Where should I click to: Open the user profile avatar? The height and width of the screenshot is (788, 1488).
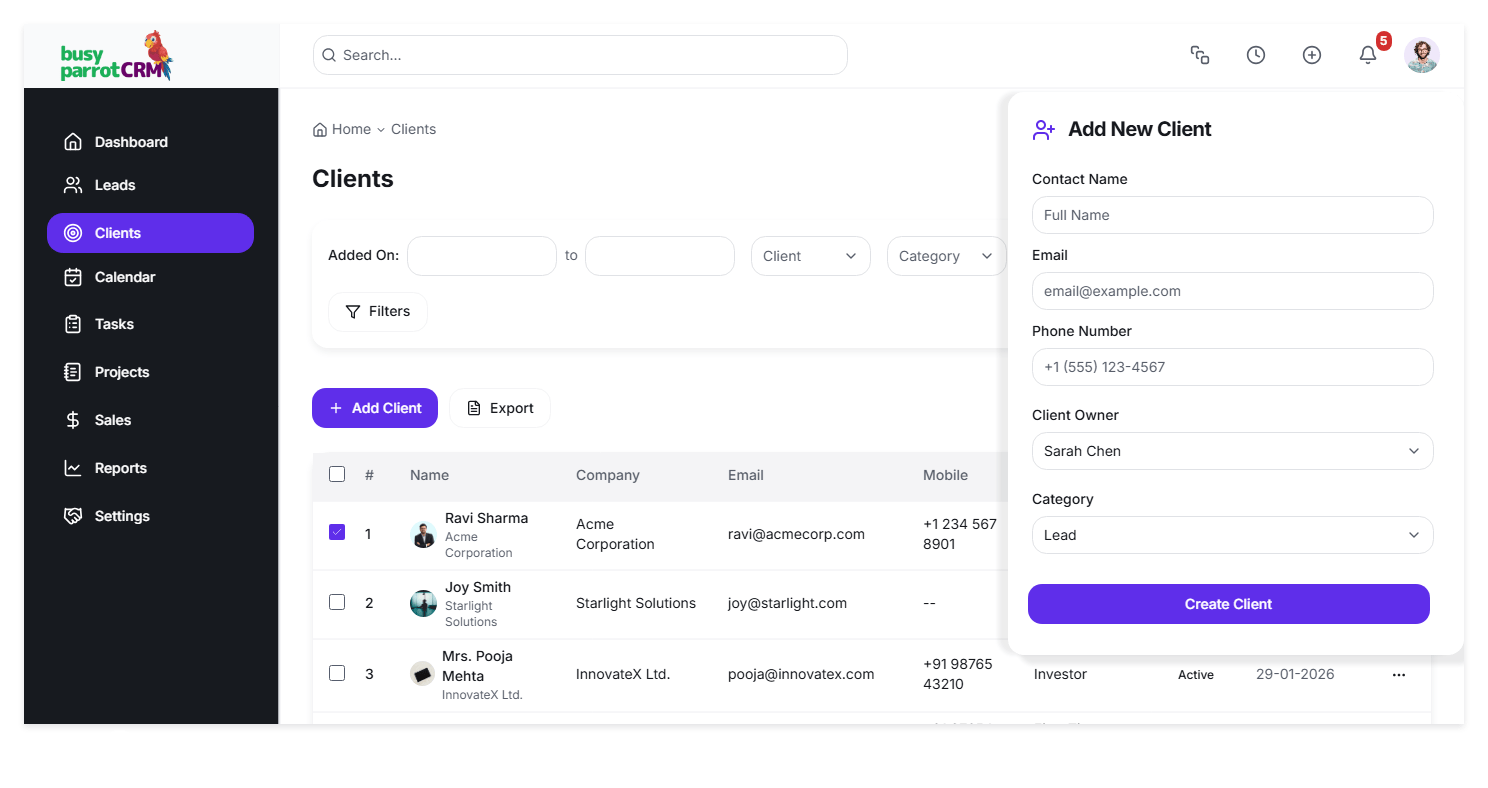pos(1421,56)
